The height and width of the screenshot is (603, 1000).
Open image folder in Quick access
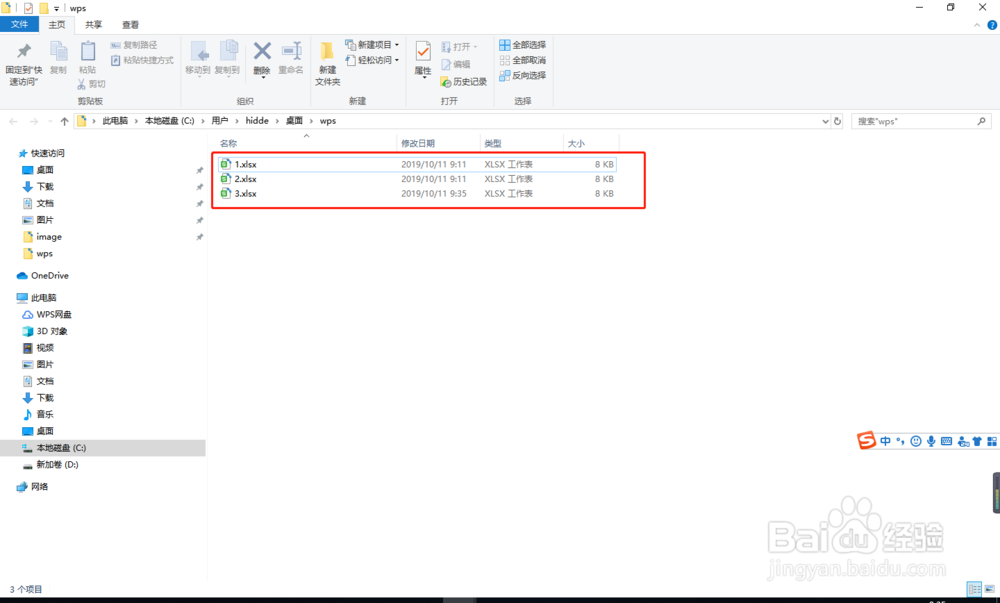(x=48, y=236)
